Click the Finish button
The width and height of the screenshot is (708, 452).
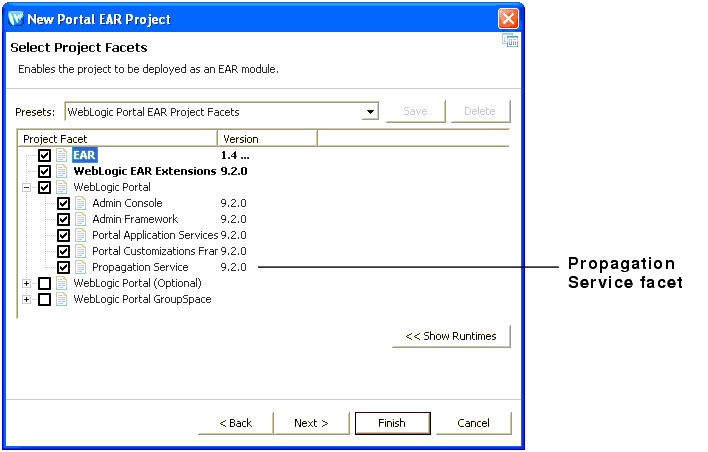pos(392,423)
